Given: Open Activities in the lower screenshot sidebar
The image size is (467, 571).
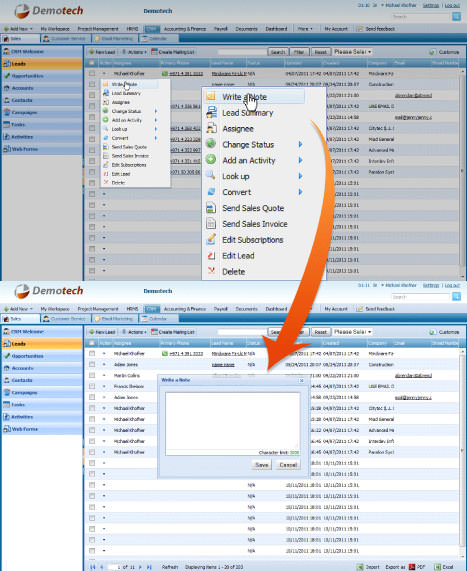Looking at the screenshot, I should [x=22, y=417].
